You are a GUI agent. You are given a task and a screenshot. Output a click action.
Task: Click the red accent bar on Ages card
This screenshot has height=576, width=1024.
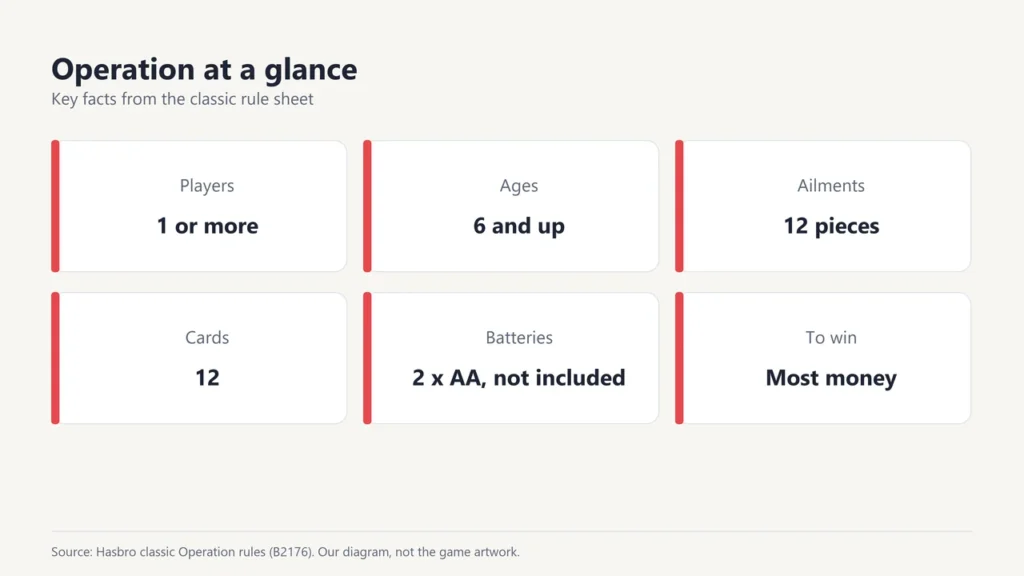tap(367, 206)
